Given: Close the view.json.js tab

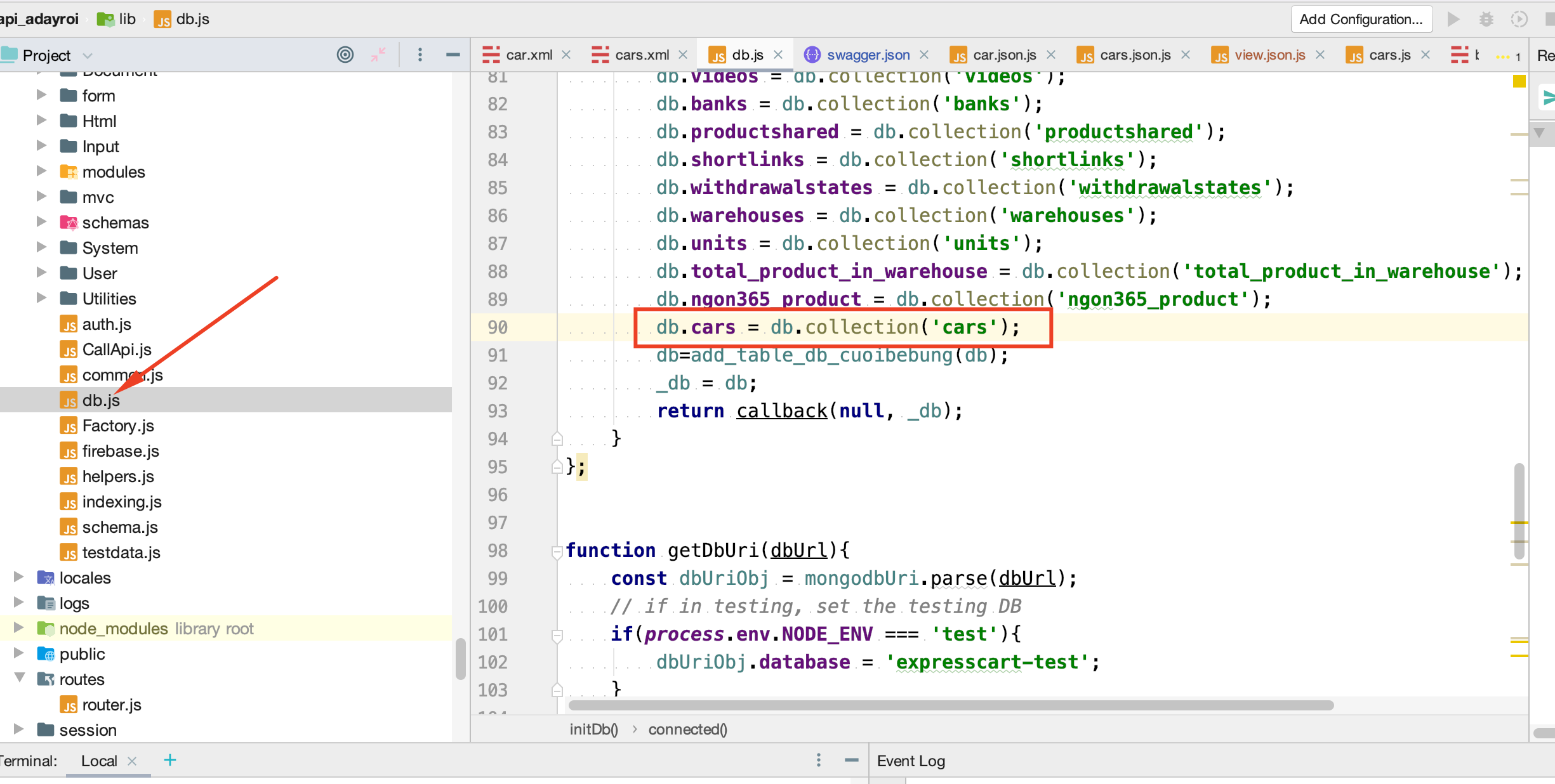Looking at the screenshot, I should (x=1320, y=55).
